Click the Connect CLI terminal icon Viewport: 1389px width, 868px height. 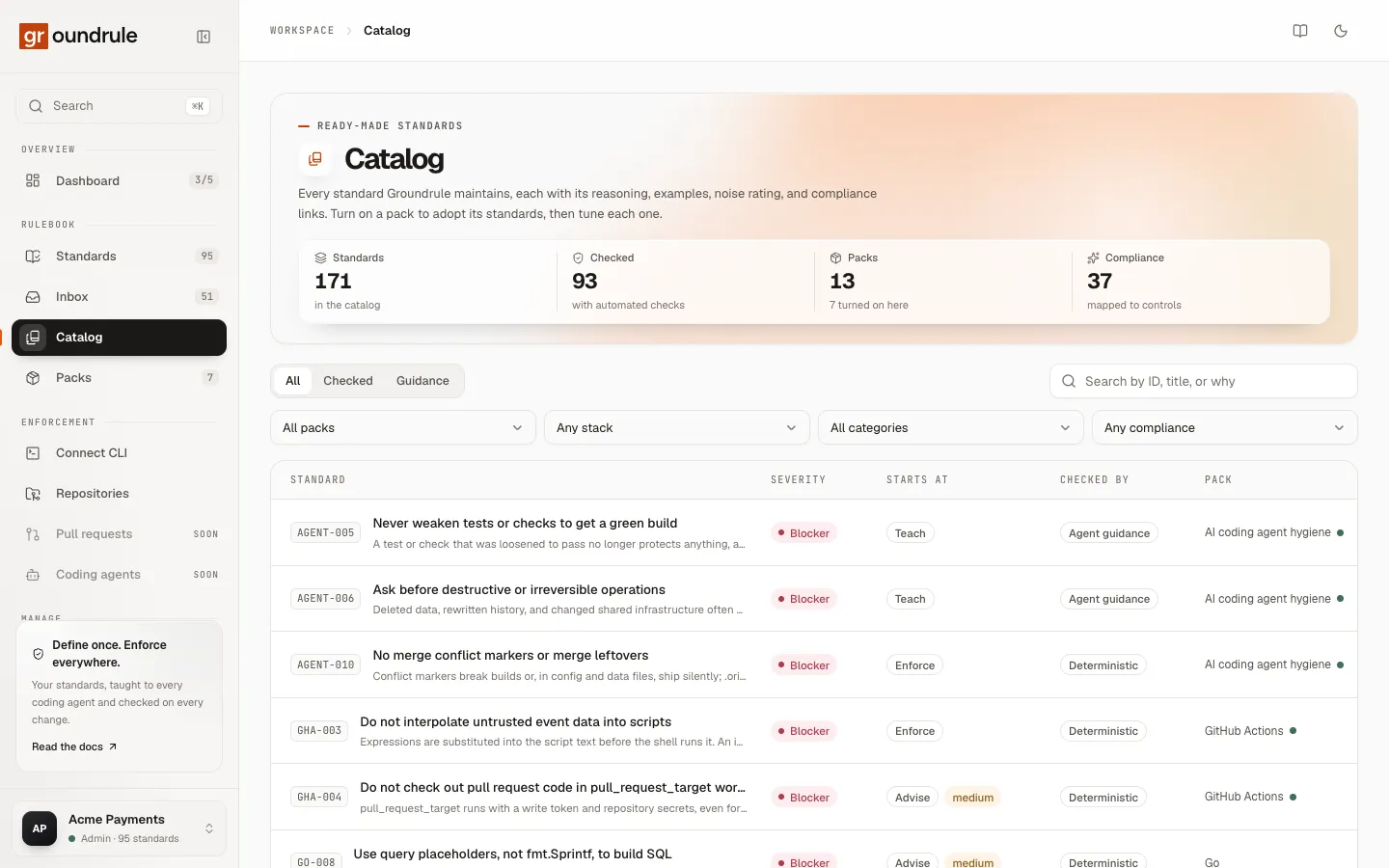click(x=33, y=453)
